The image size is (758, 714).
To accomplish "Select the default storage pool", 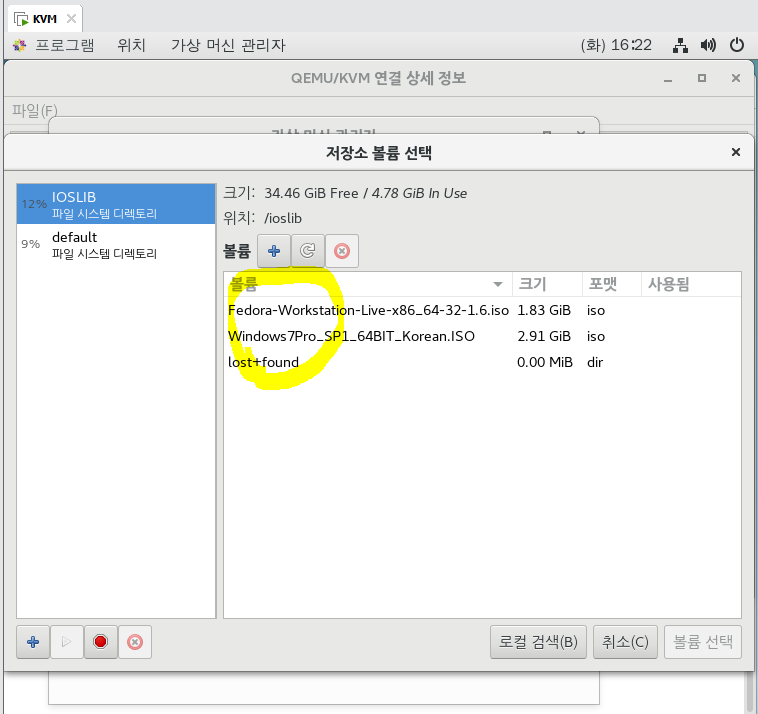I will coord(116,245).
